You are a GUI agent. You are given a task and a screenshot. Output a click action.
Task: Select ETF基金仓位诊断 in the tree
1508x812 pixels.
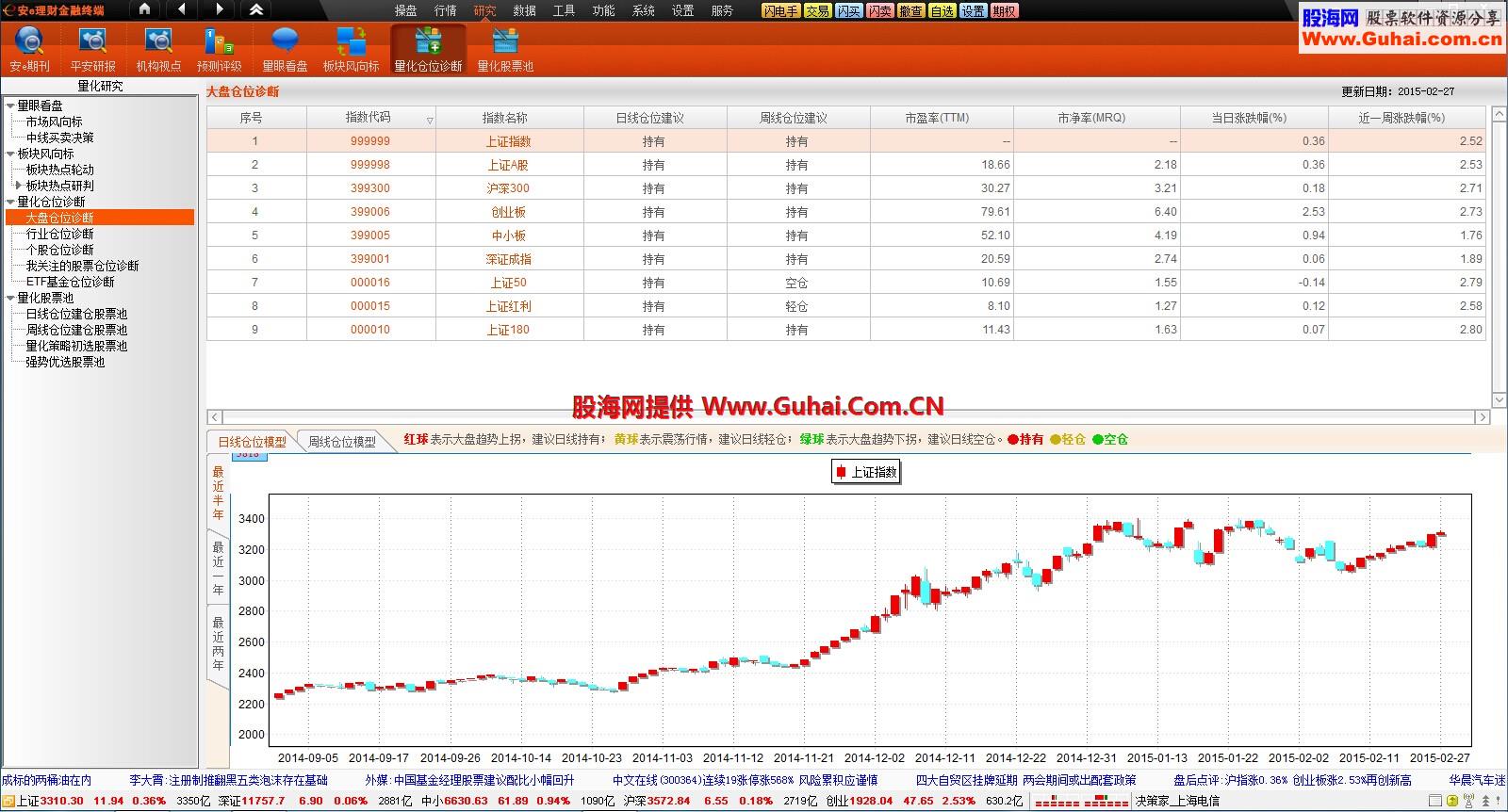71,282
